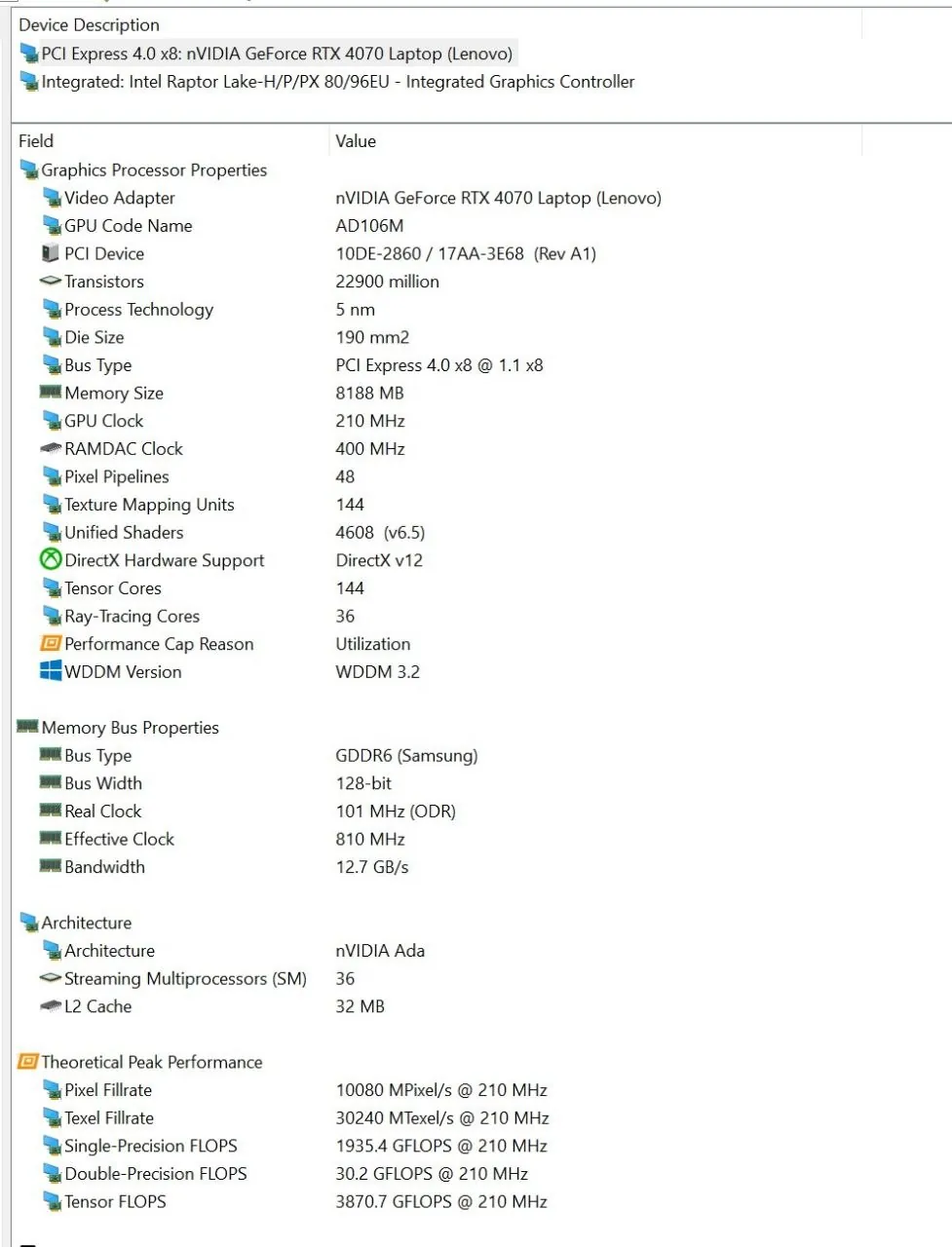The width and height of the screenshot is (952, 1247).
Task: Select the Real Clock field label
Action: [103, 812]
